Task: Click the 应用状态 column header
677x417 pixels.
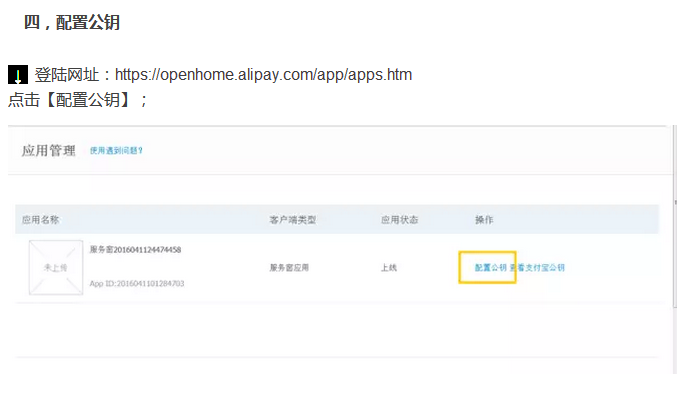Action: pos(399,220)
